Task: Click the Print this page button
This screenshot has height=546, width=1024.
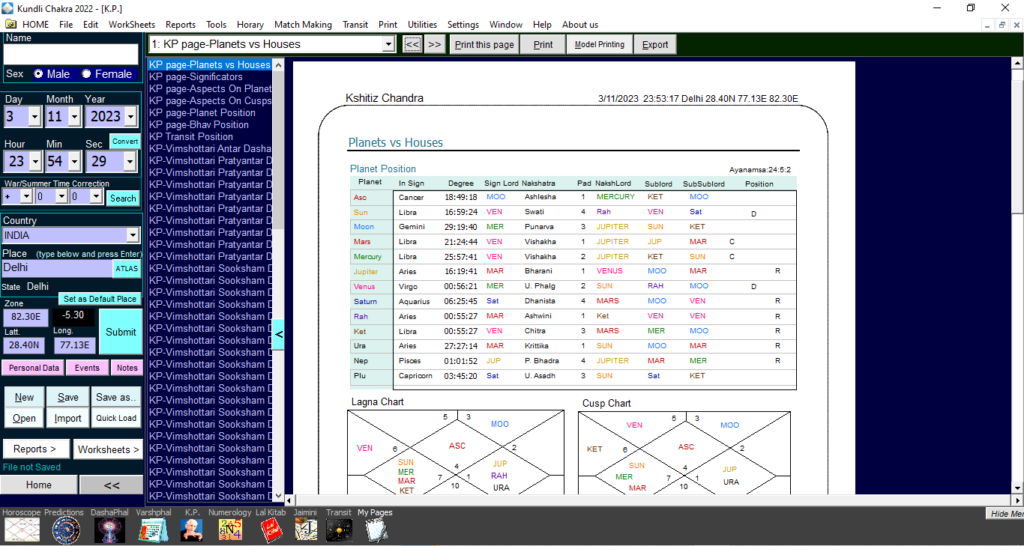Action: pyautogui.click(x=484, y=44)
